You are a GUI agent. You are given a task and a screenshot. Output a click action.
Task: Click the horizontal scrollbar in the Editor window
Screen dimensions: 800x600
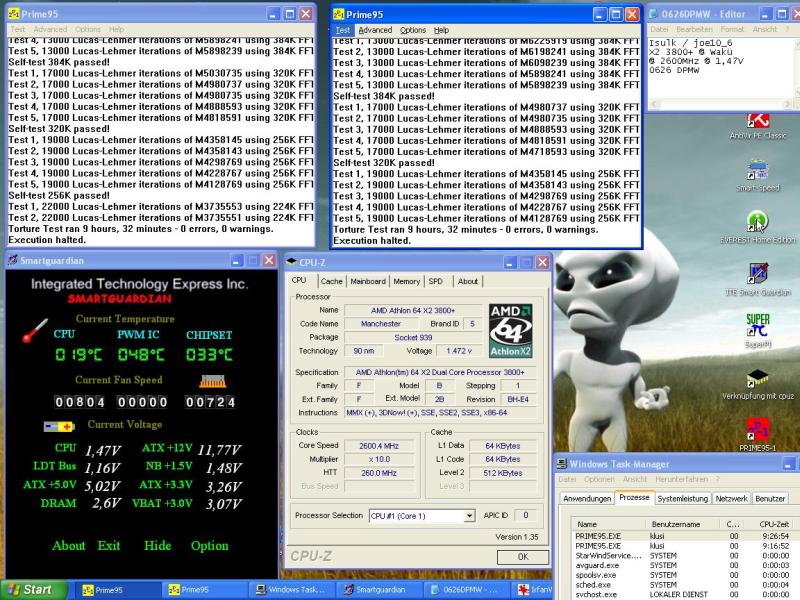(721, 105)
